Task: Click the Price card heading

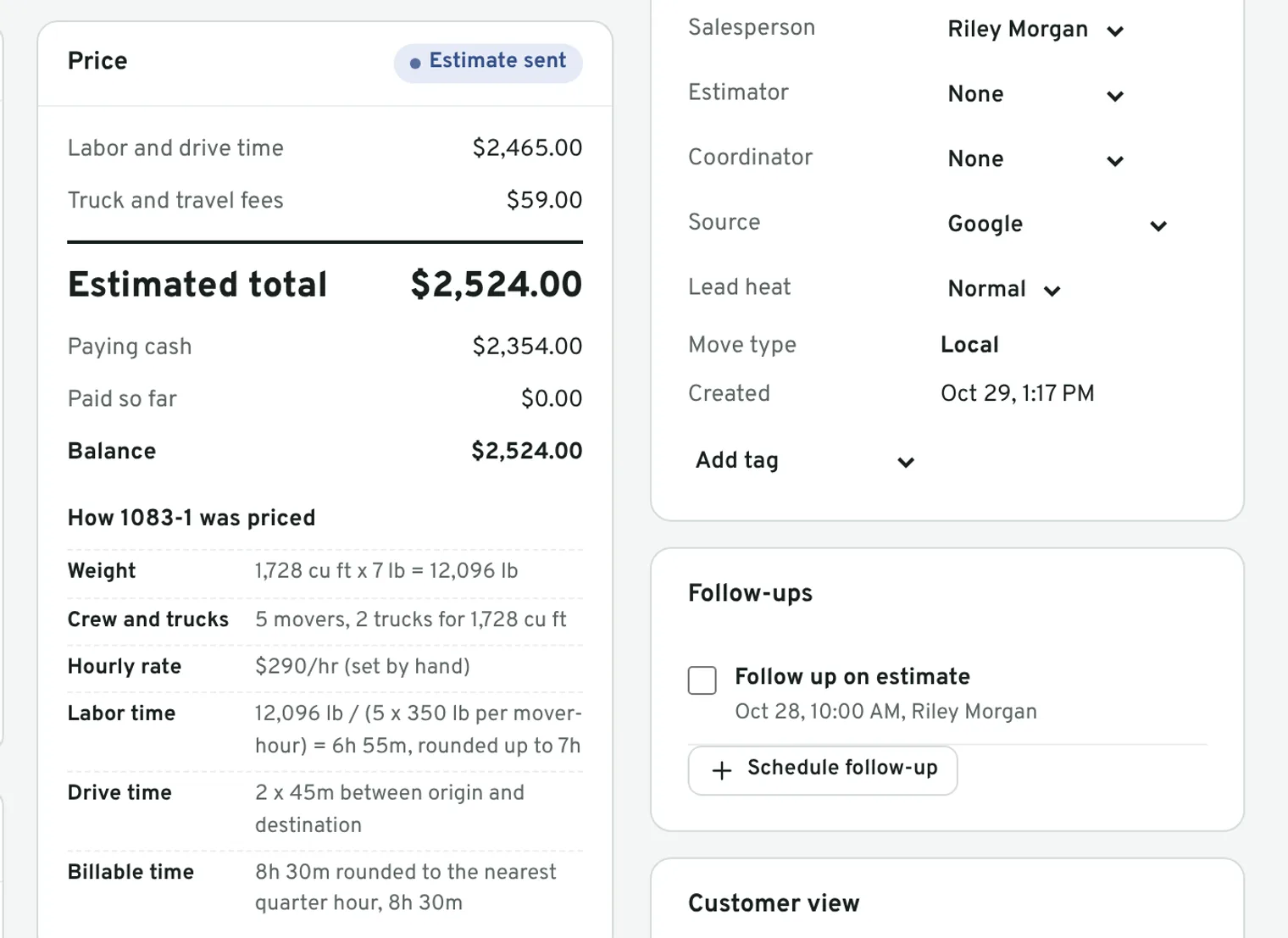Action: (97, 61)
